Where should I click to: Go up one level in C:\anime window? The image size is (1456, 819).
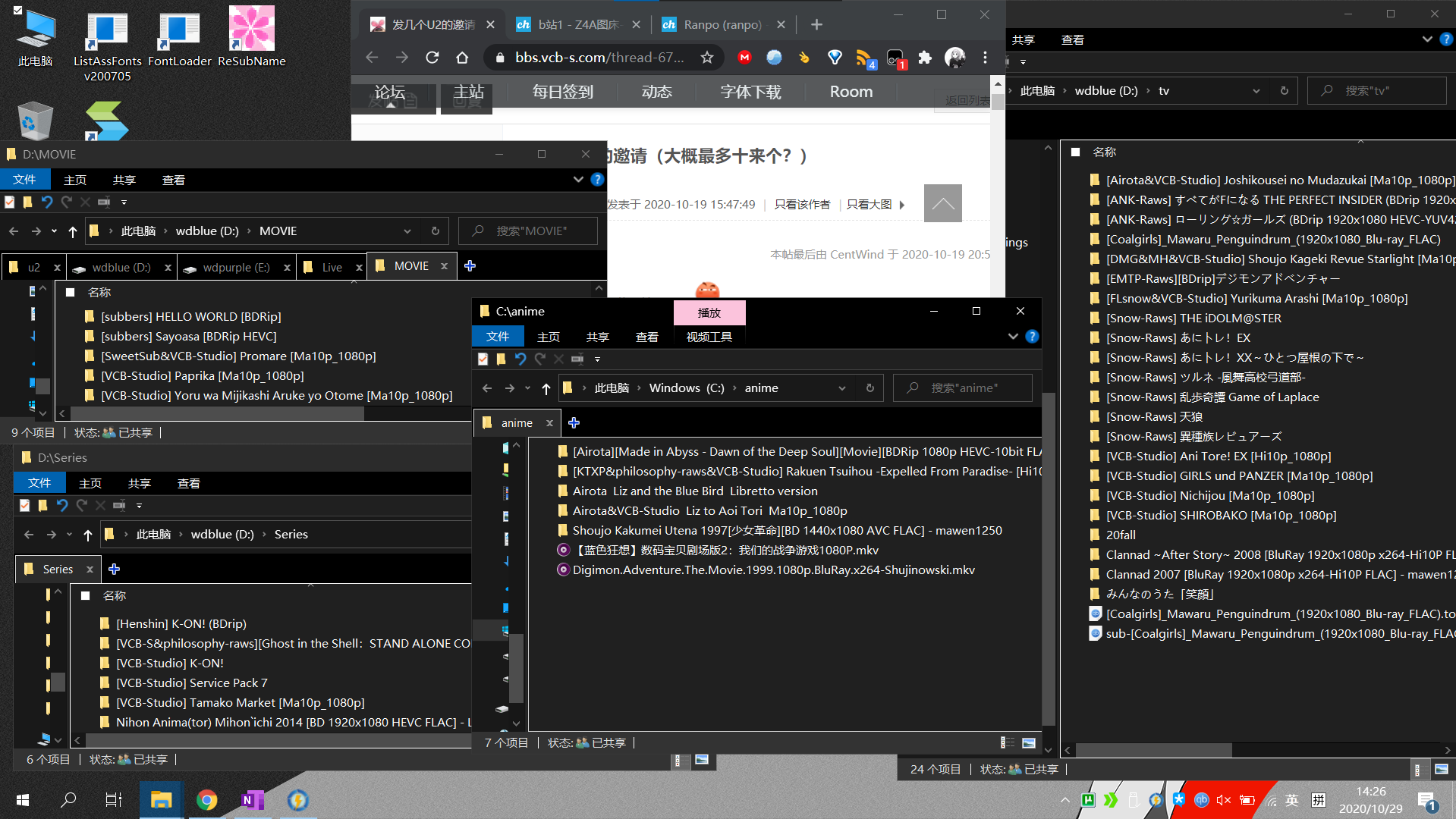click(546, 388)
